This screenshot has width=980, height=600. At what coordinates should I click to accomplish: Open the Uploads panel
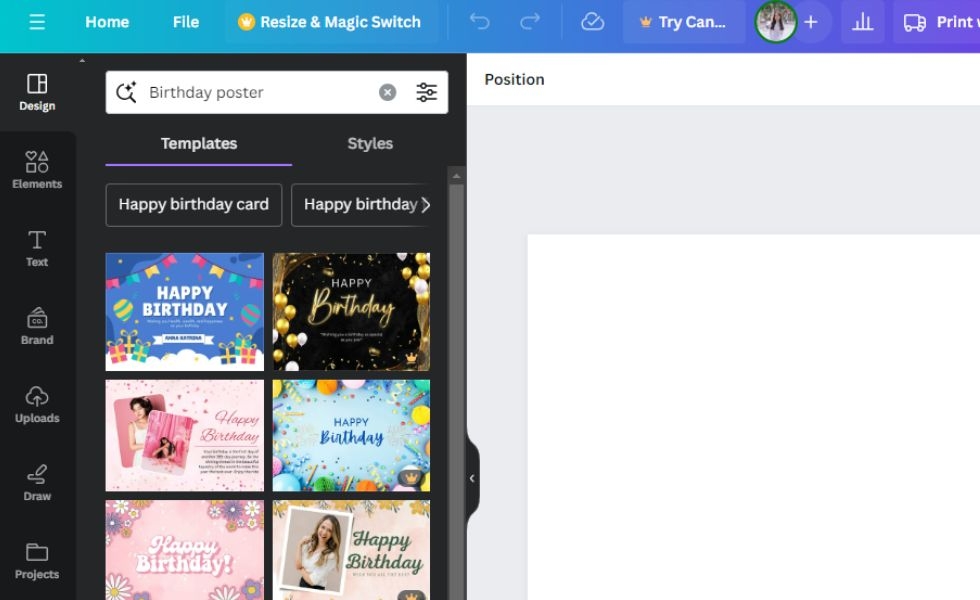(x=37, y=404)
